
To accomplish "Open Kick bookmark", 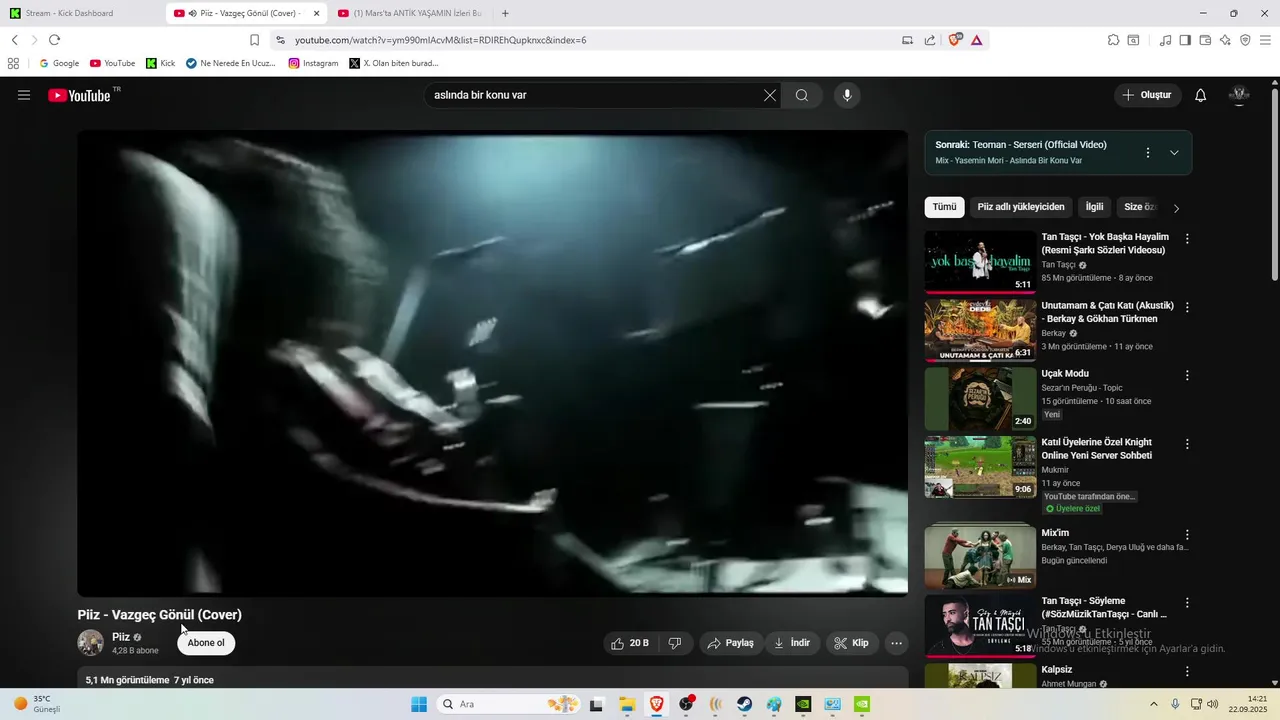I will click(x=160, y=63).
